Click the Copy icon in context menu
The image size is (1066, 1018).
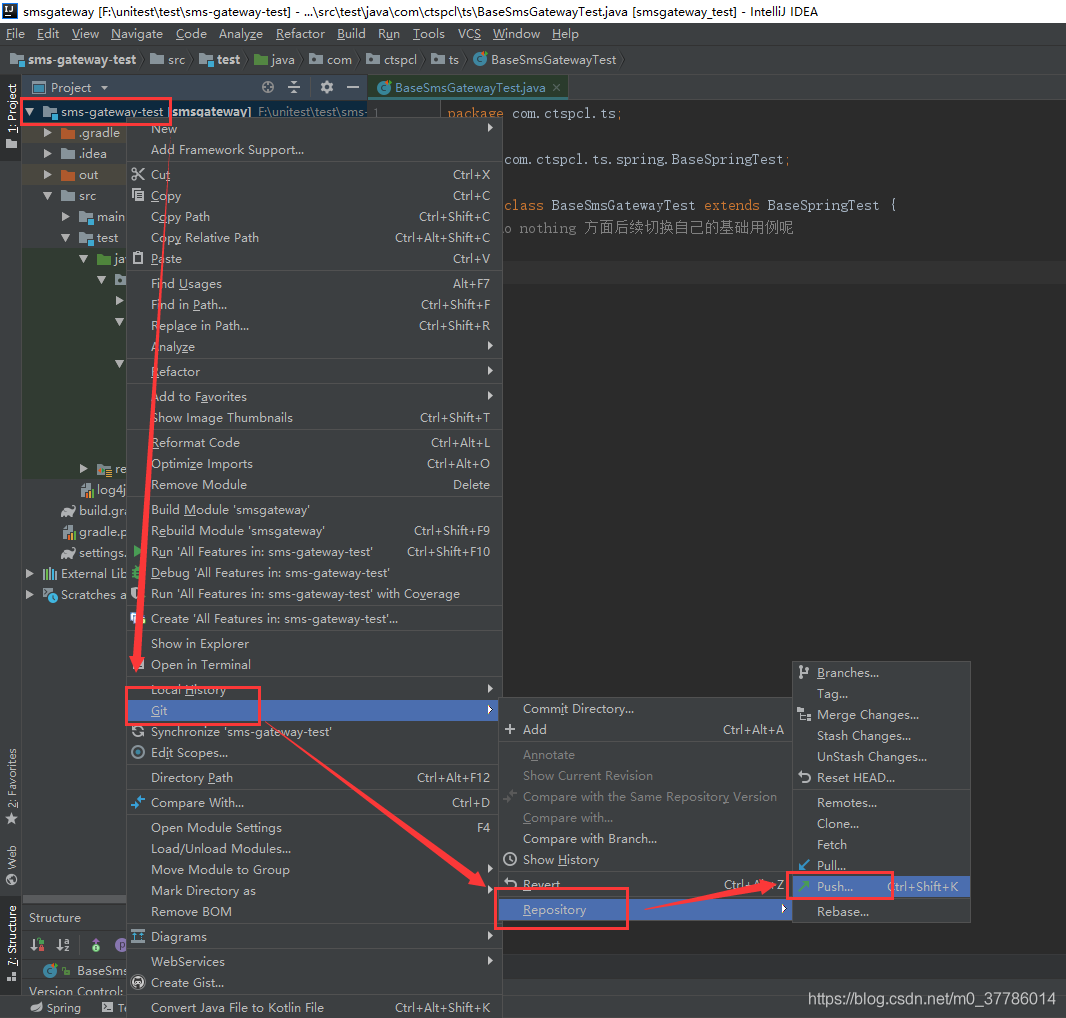[x=138, y=195]
